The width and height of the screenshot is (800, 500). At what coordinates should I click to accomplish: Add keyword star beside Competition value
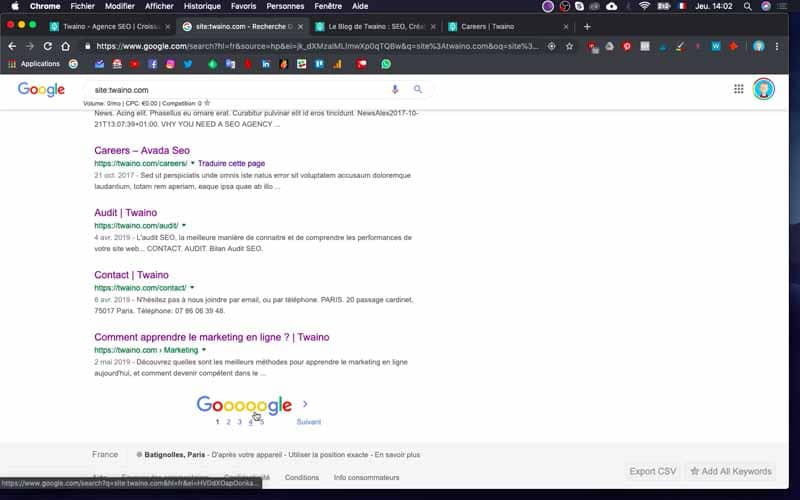click(207, 103)
